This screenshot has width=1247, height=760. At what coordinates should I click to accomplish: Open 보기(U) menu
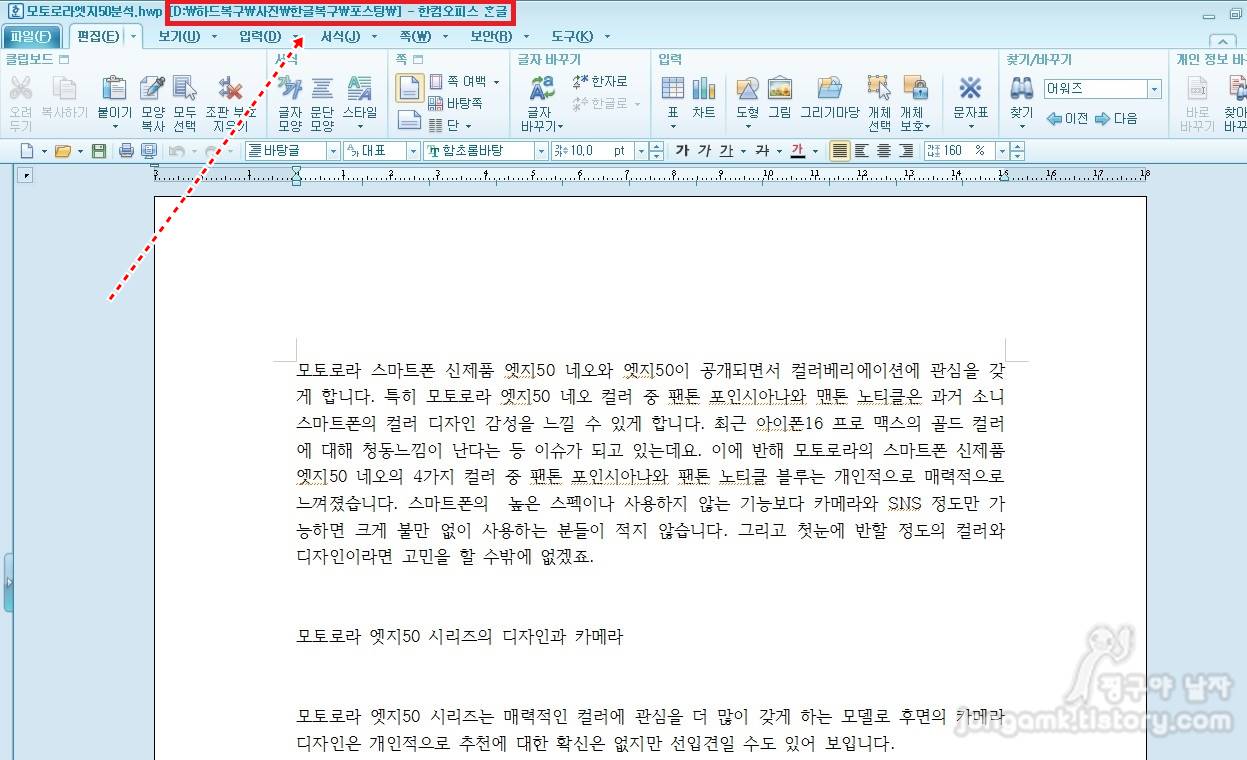[x=179, y=37]
